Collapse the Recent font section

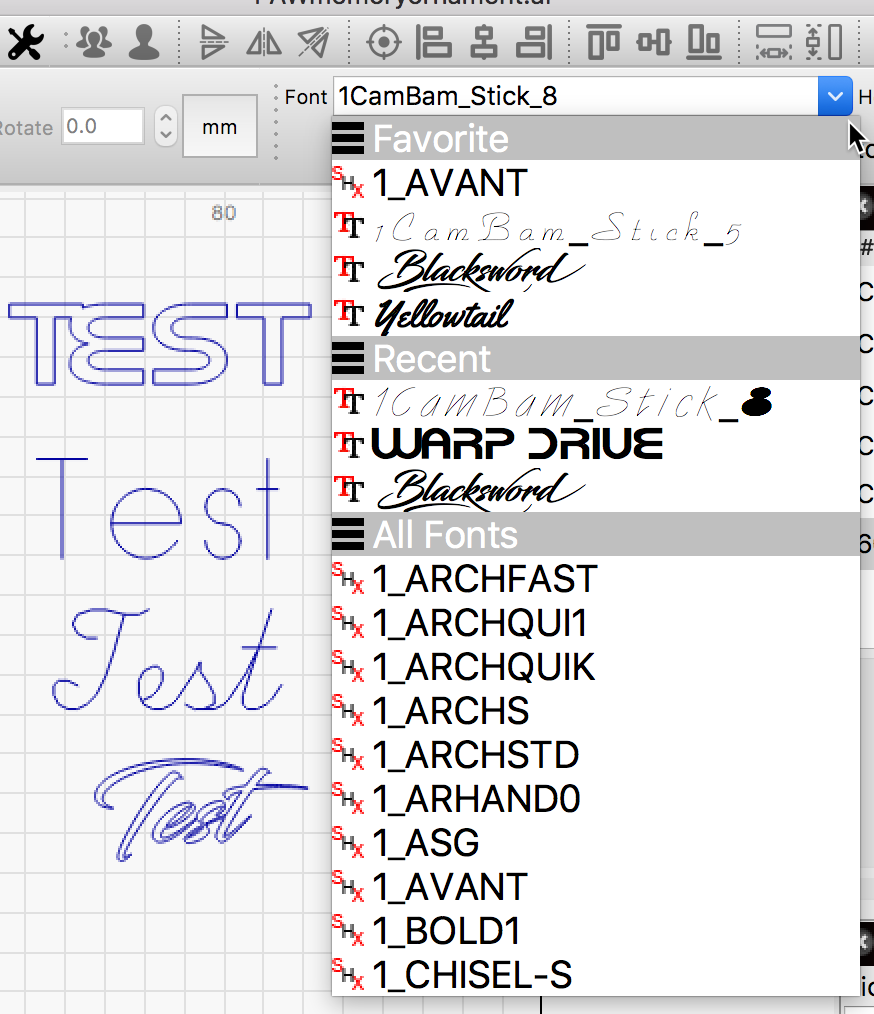click(349, 358)
